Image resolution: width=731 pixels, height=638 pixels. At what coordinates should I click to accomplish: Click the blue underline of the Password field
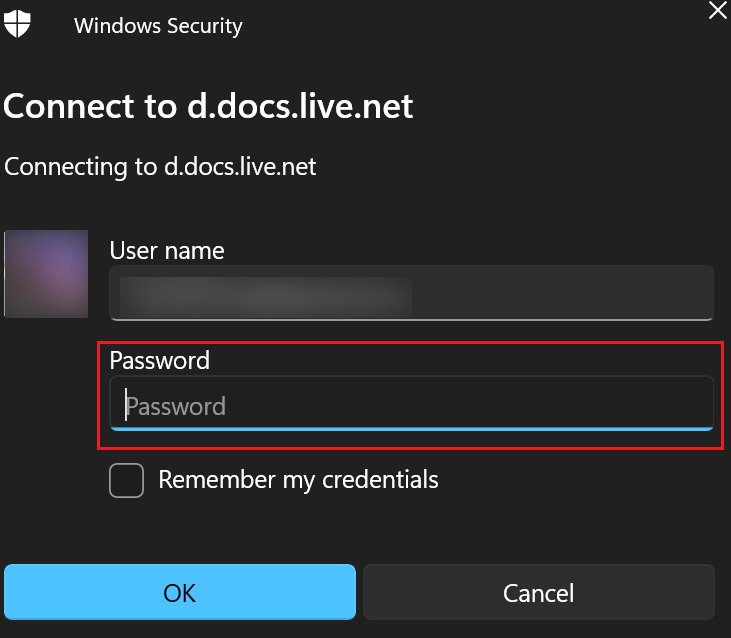[x=412, y=428]
